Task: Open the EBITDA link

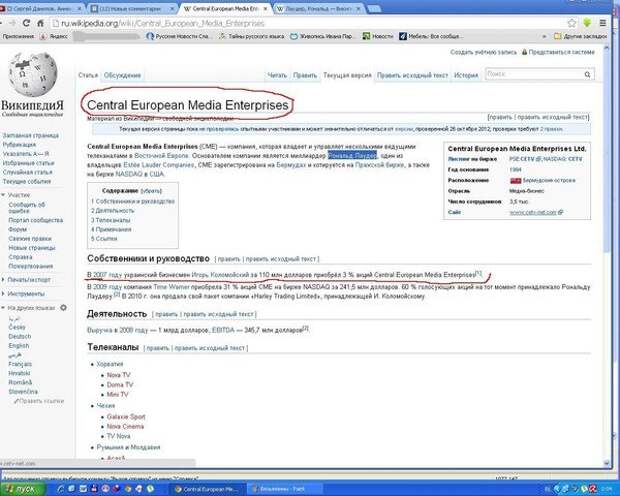Action: tap(223, 330)
